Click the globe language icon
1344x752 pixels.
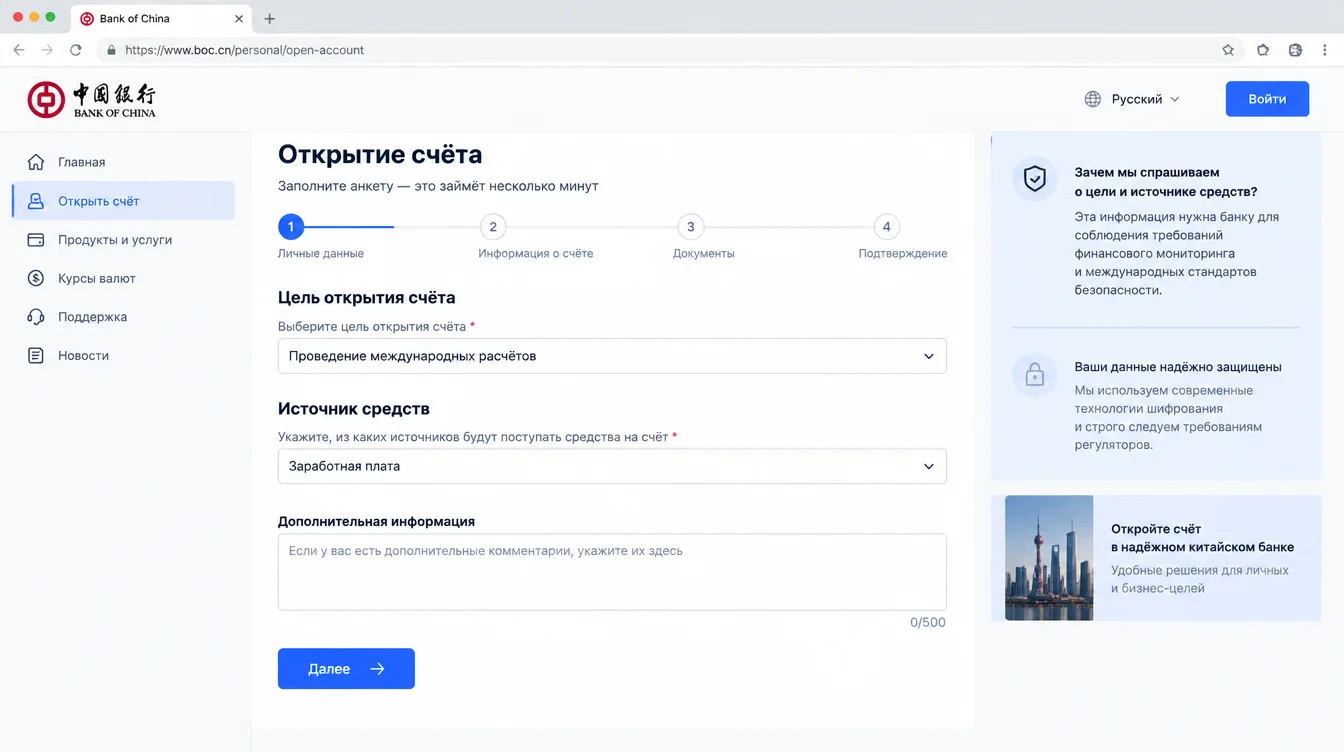click(1093, 99)
